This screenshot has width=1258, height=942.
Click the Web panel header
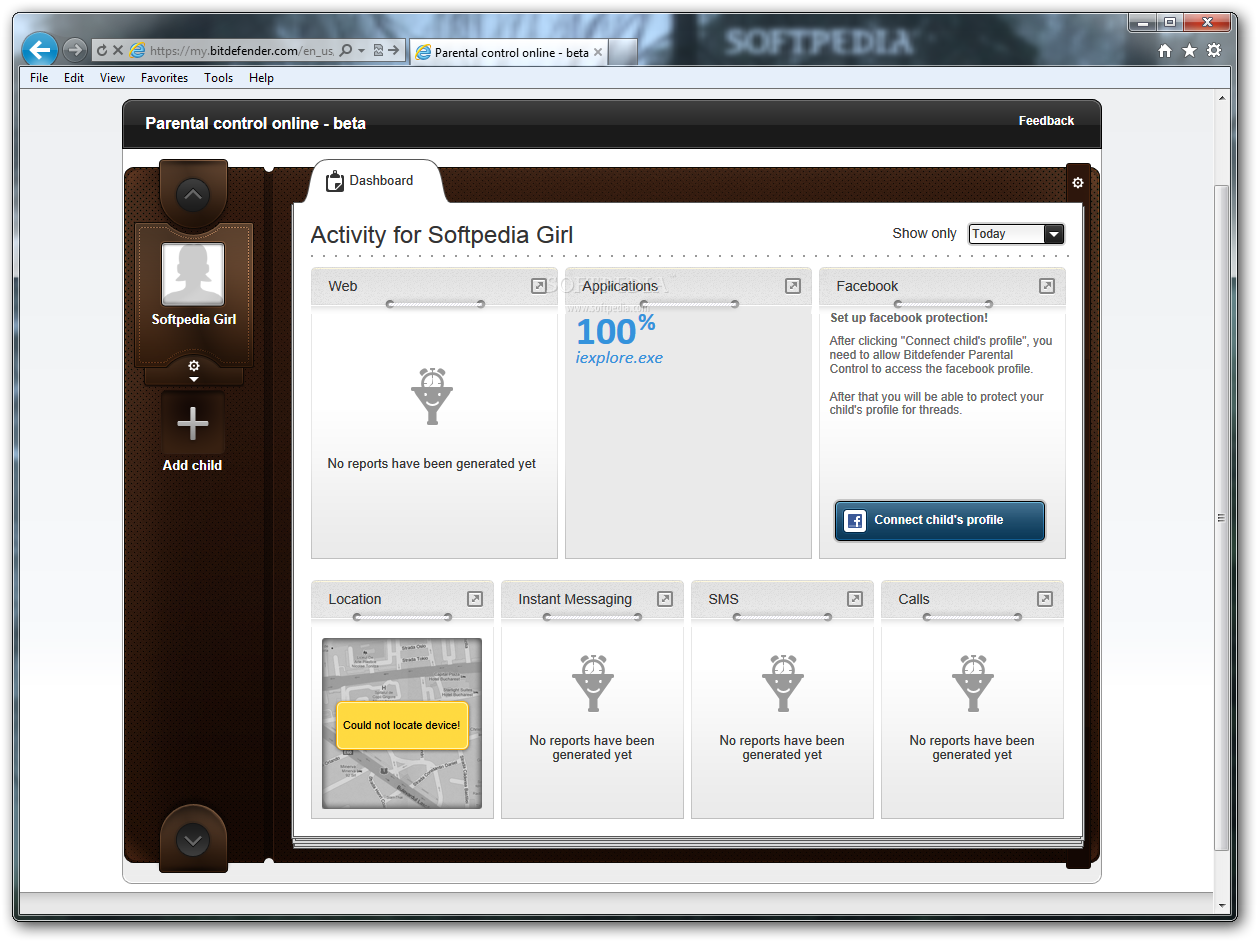pyautogui.click(x=434, y=286)
